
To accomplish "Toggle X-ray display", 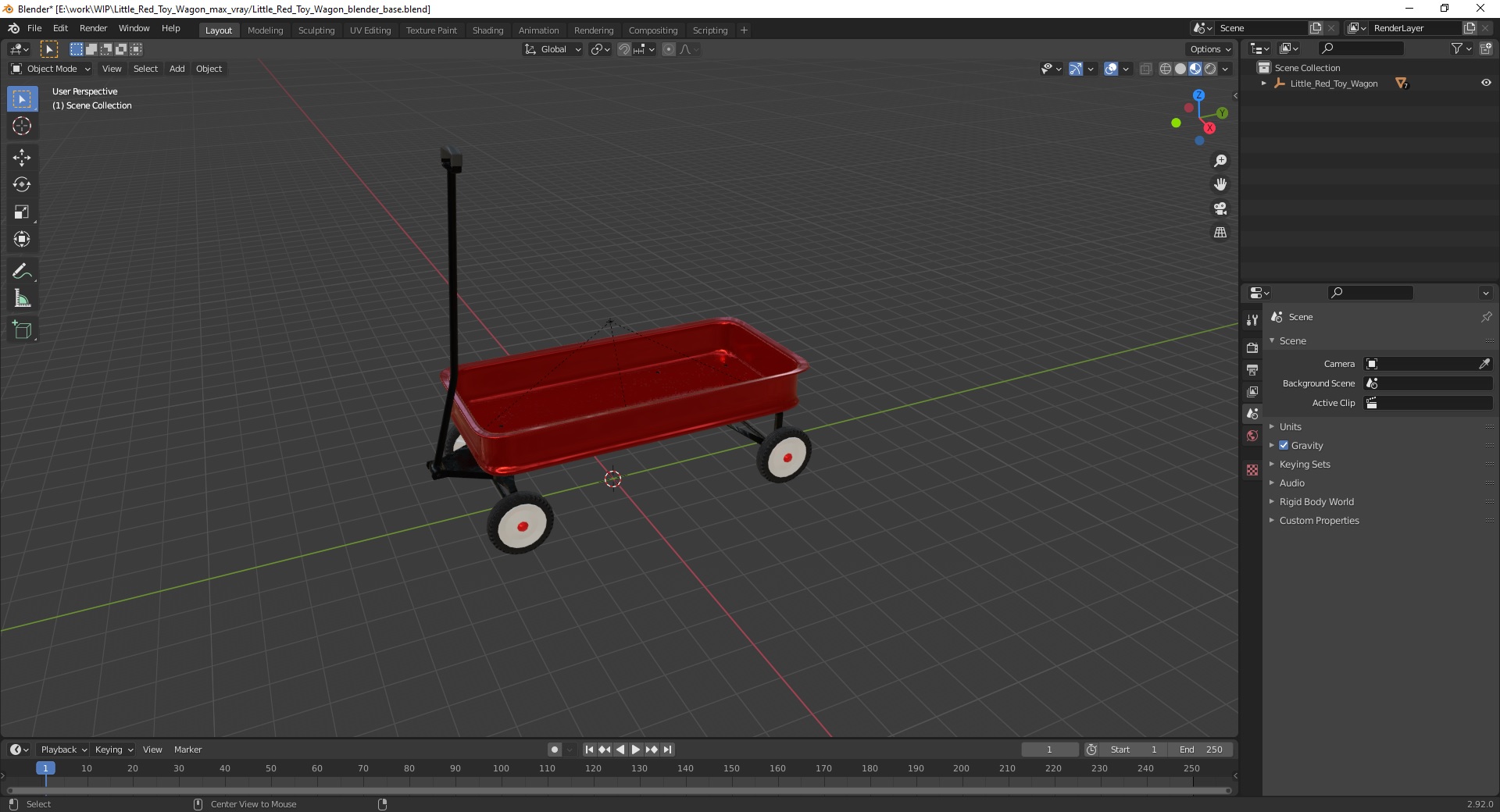I will click(x=1145, y=69).
